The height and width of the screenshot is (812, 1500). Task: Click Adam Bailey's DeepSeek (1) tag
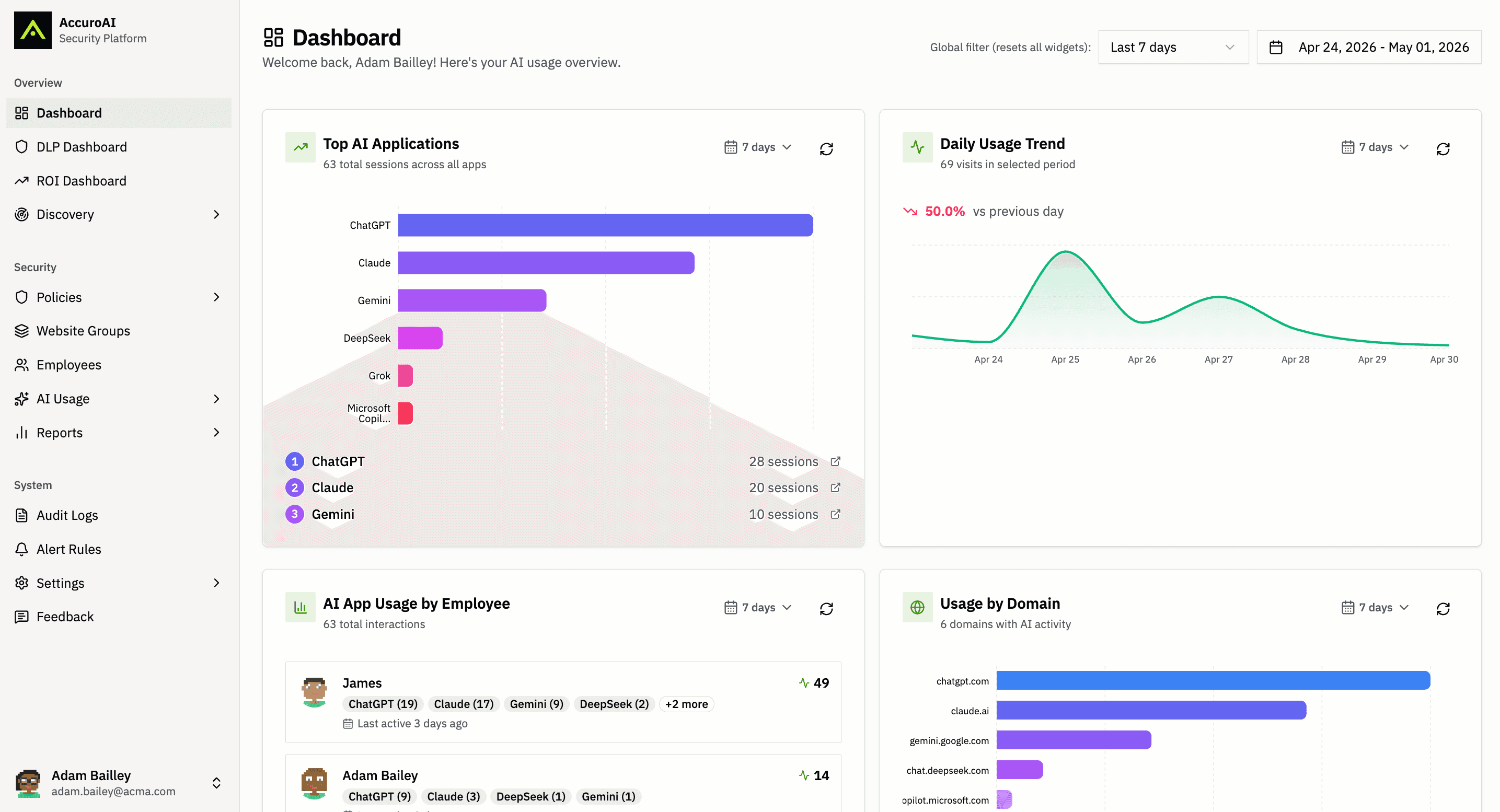(x=530, y=796)
